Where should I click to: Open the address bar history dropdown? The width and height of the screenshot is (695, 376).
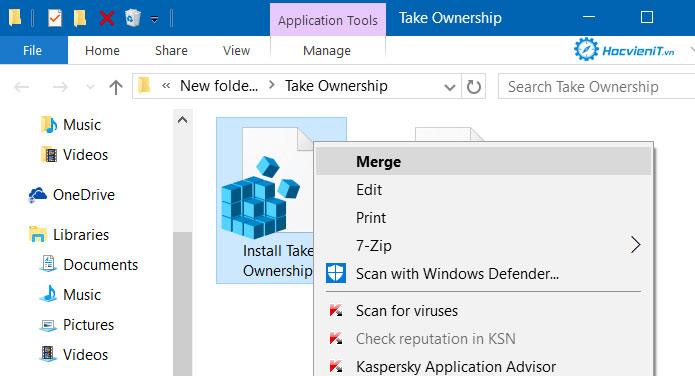click(450, 87)
